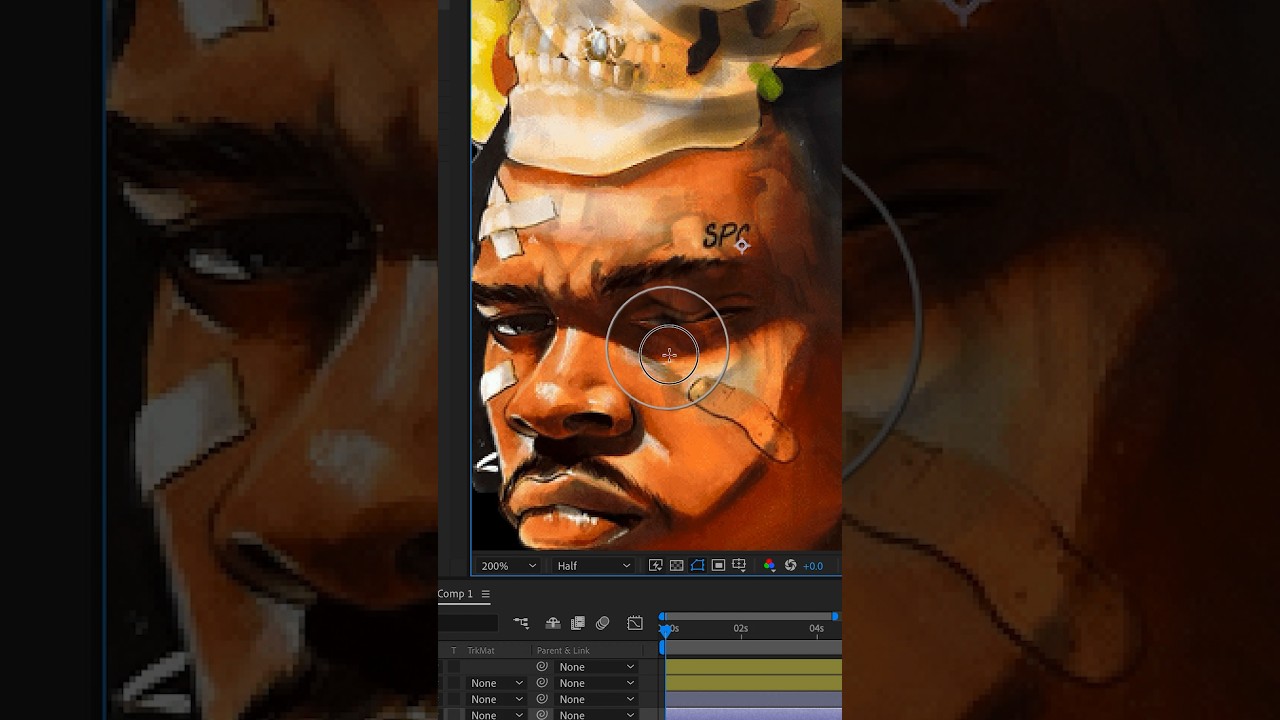Click the timeline layer search field
This screenshot has height=720, width=1280.
[x=468, y=623]
